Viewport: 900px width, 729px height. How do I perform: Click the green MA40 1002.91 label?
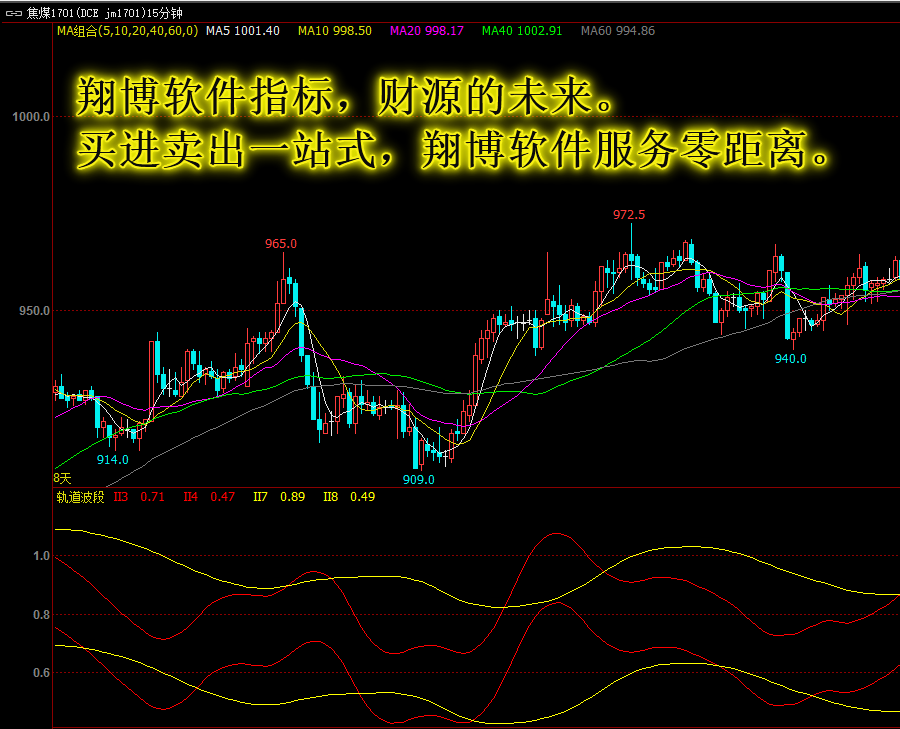[x=522, y=31]
